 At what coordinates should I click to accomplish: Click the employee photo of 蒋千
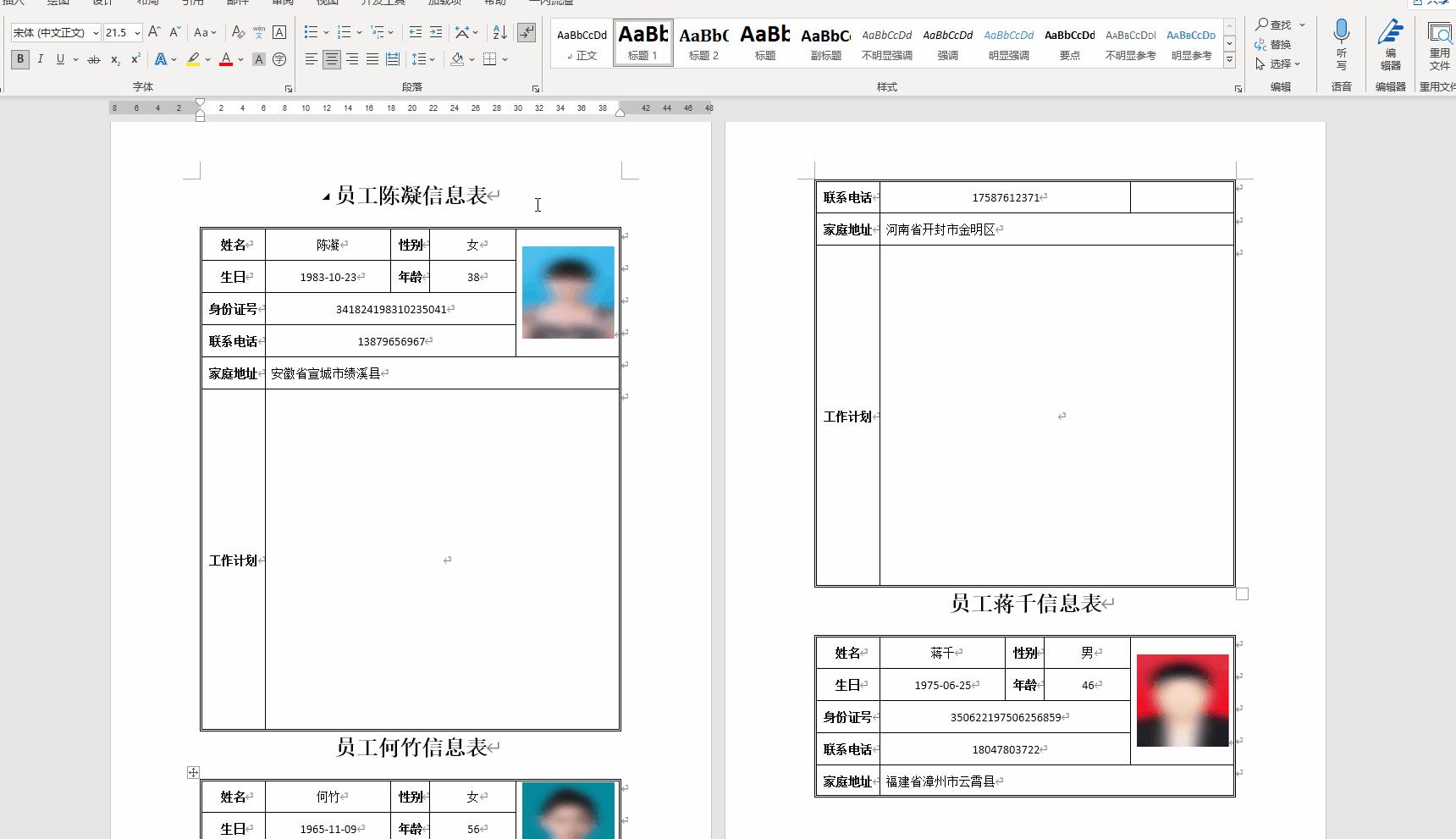(1182, 700)
